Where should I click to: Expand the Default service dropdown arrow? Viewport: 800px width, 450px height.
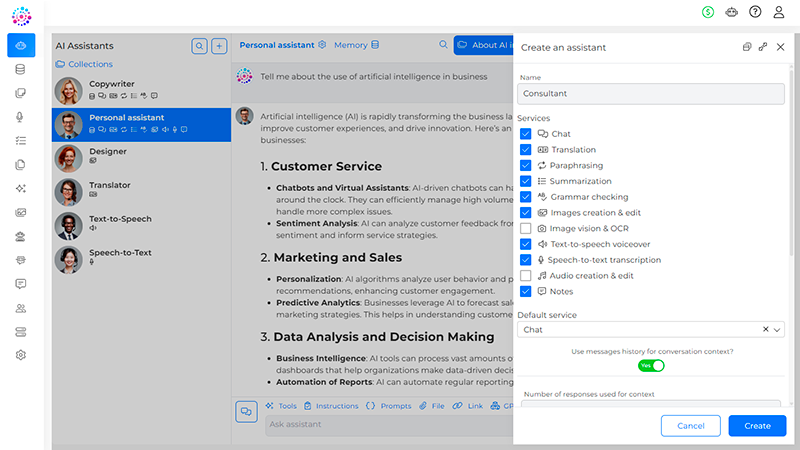point(777,330)
